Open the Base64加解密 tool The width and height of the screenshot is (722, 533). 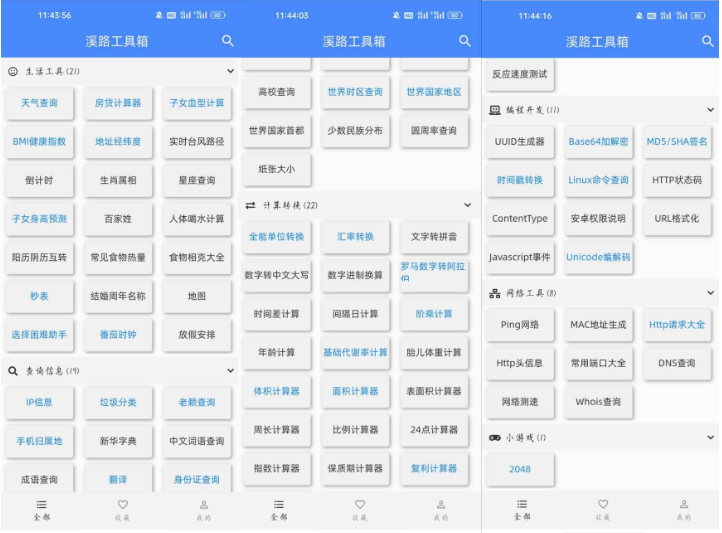tap(599, 142)
